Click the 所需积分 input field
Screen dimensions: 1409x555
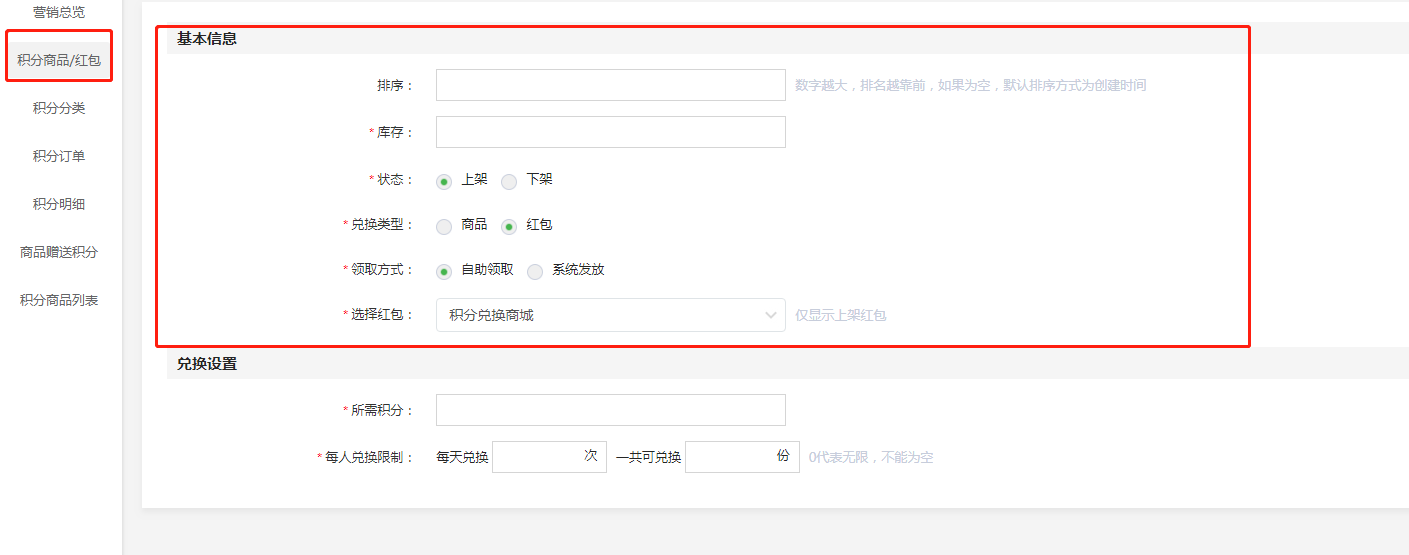click(x=611, y=410)
